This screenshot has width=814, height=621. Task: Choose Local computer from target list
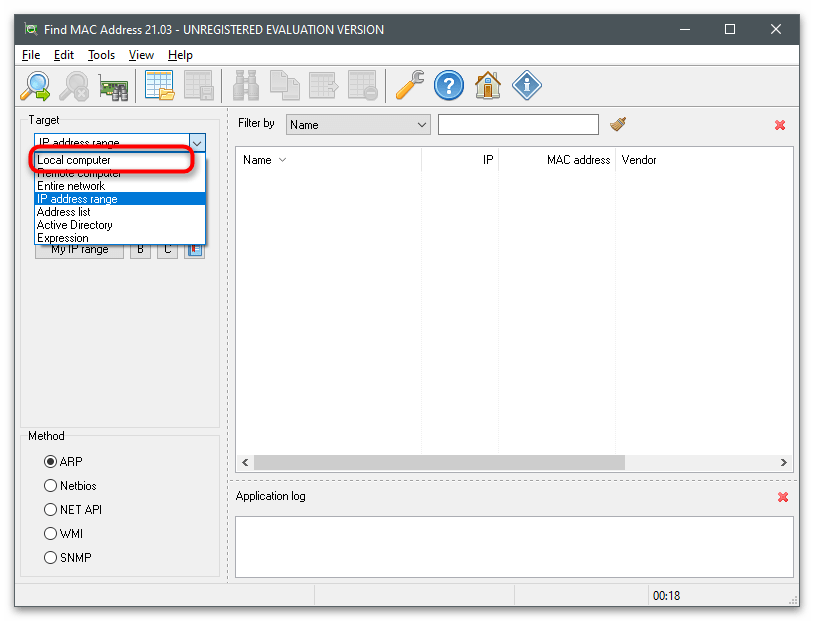[120, 160]
